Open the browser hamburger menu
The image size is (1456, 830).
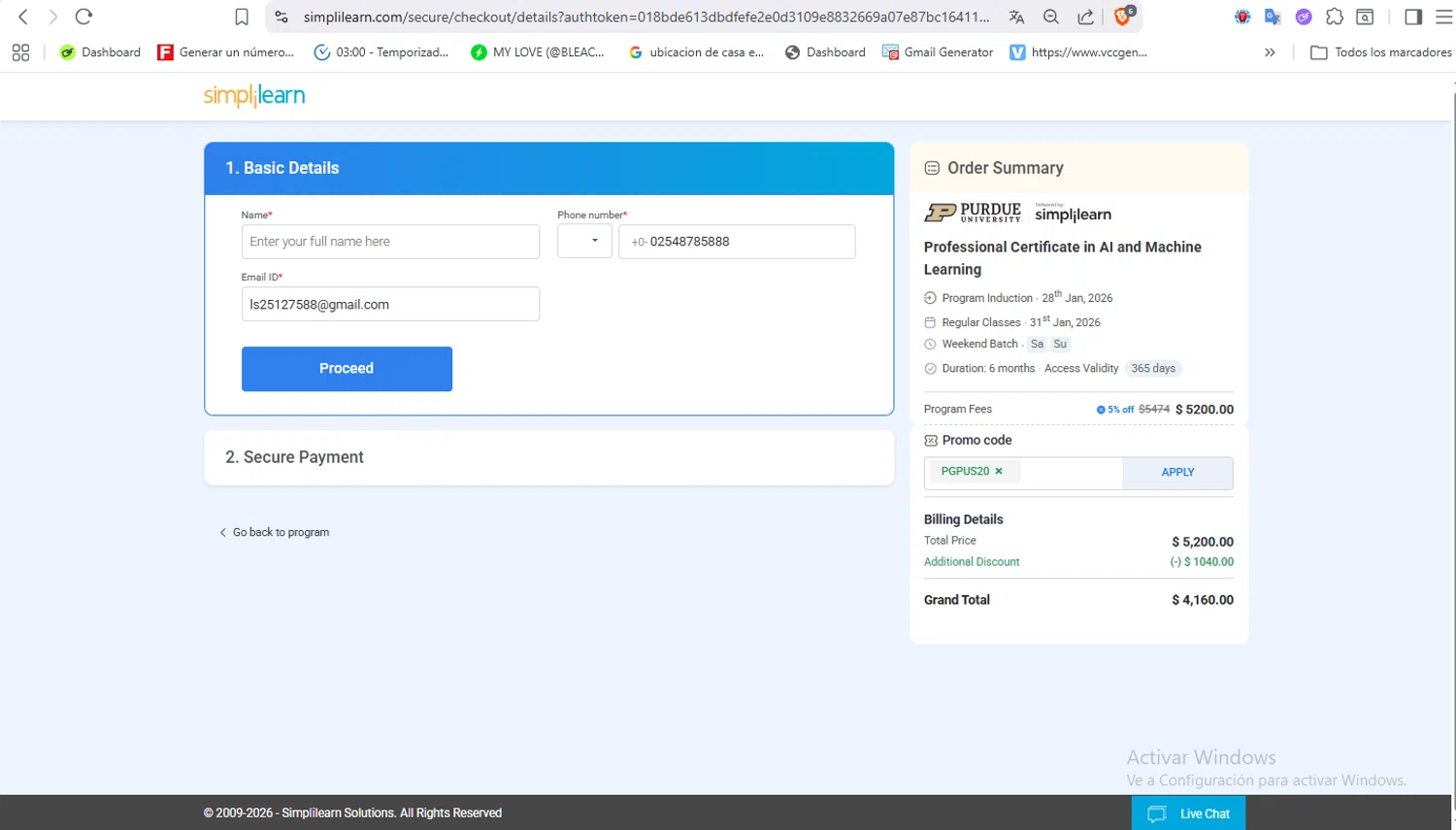pos(1443,17)
